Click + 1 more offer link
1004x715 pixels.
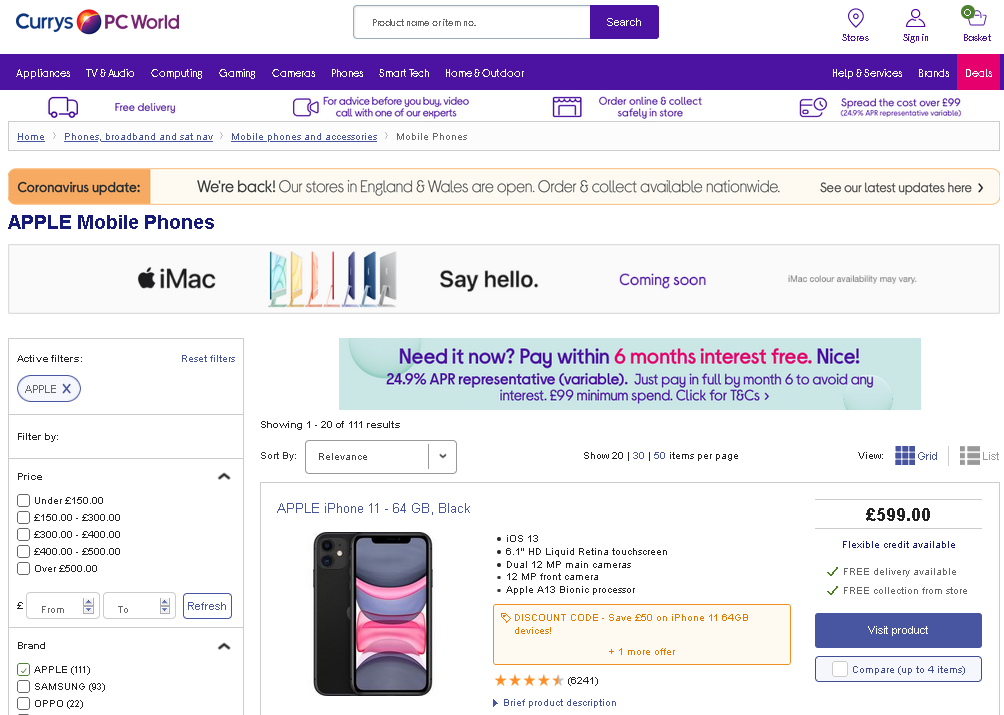[x=642, y=652]
